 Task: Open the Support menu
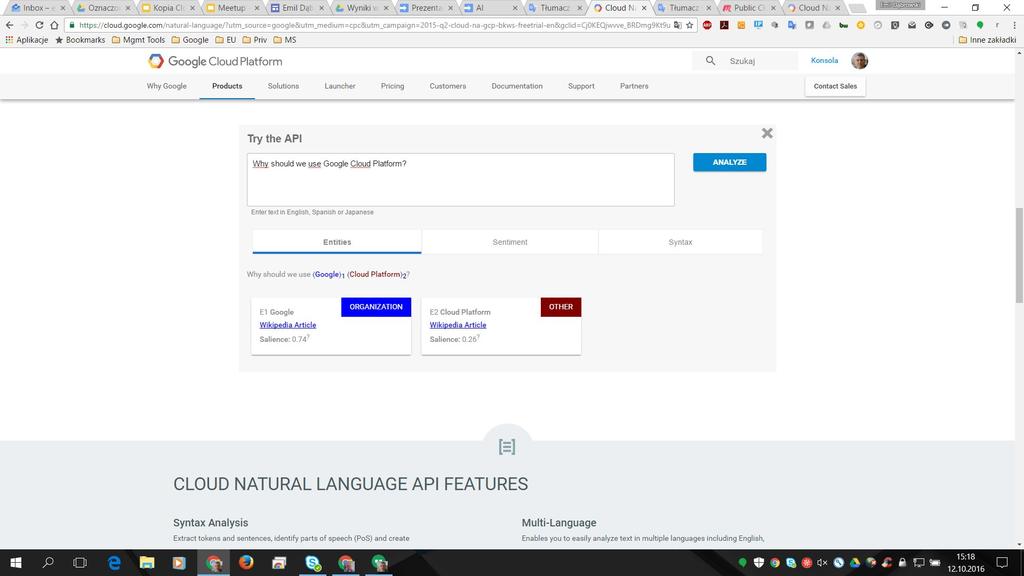581,86
